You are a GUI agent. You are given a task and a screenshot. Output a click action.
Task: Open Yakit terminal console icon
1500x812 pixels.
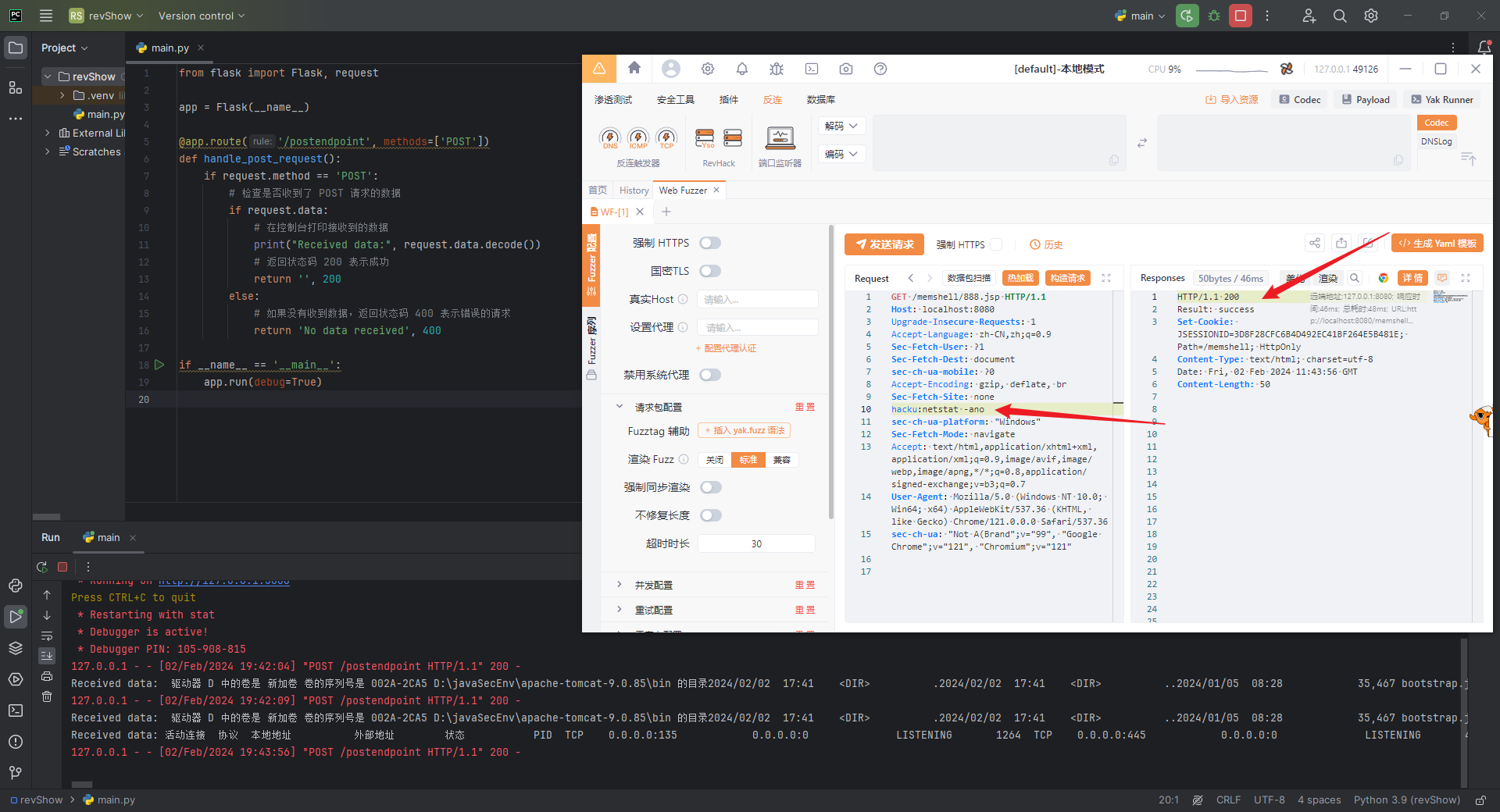[x=812, y=69]
